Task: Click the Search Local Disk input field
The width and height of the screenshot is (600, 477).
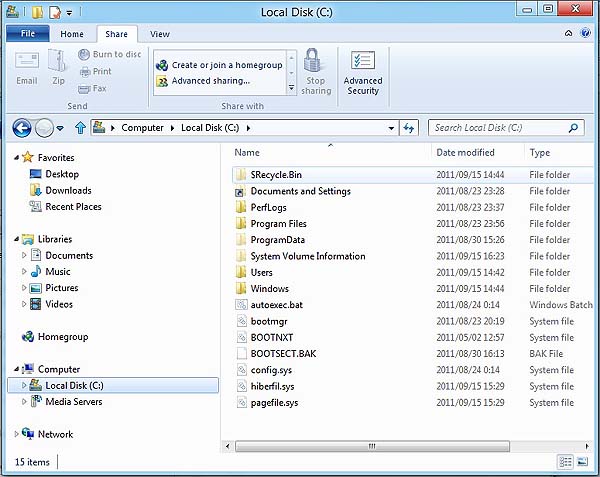Action: pyautogui.click(x=498, y=128)
